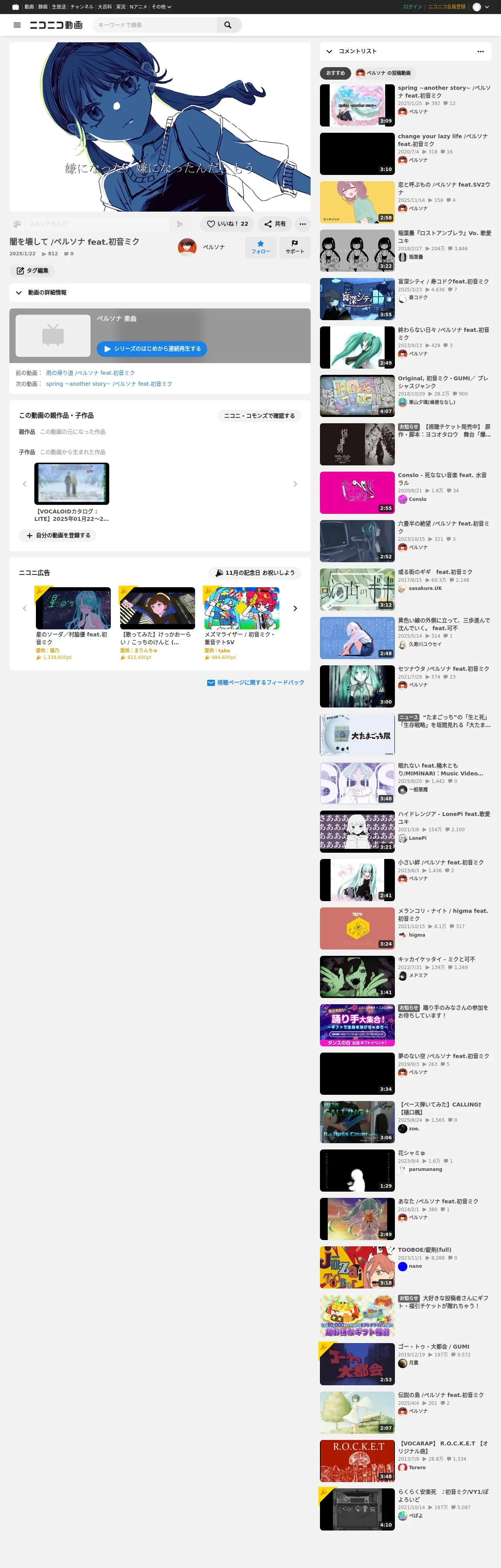Image resolution: width=501 pixels, height=1568 pixels.
Task: Expand 動画の詳細情報 section
Action: (x=160, y=293)
